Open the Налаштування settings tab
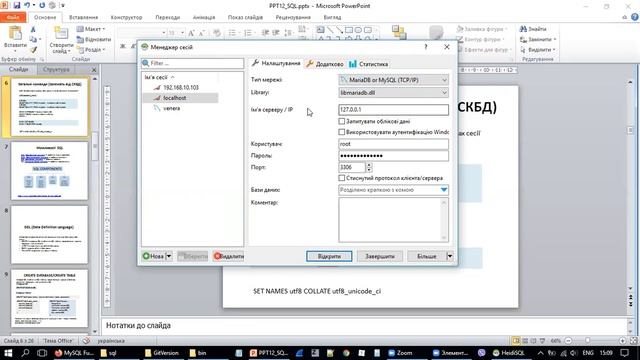 276,63
